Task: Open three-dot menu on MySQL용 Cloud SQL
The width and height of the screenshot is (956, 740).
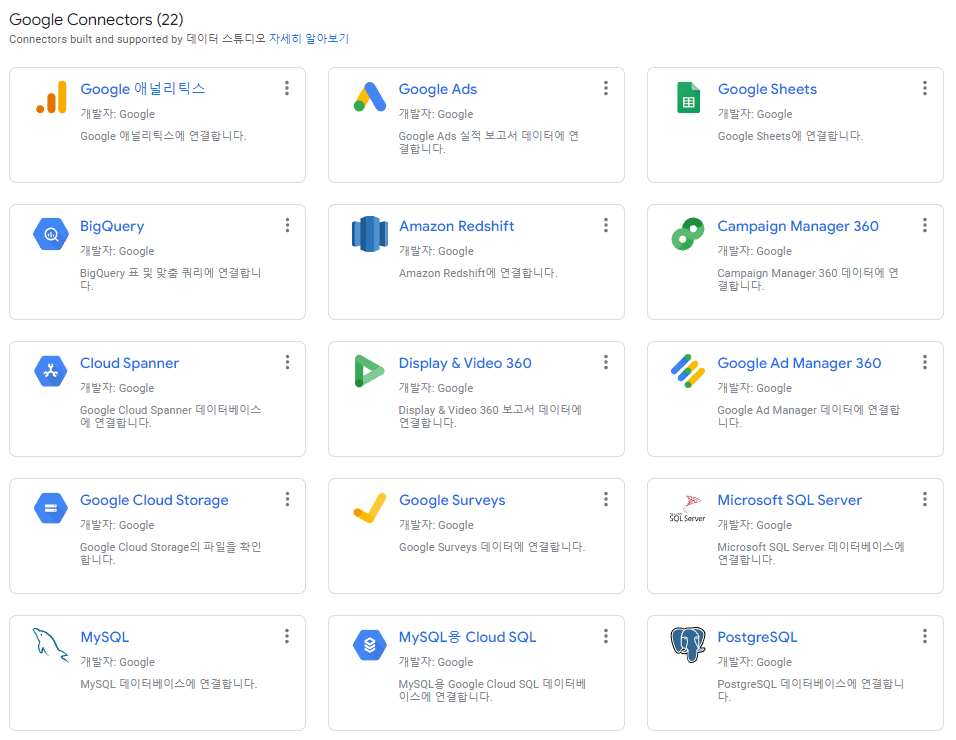Action: coord(605,636)
